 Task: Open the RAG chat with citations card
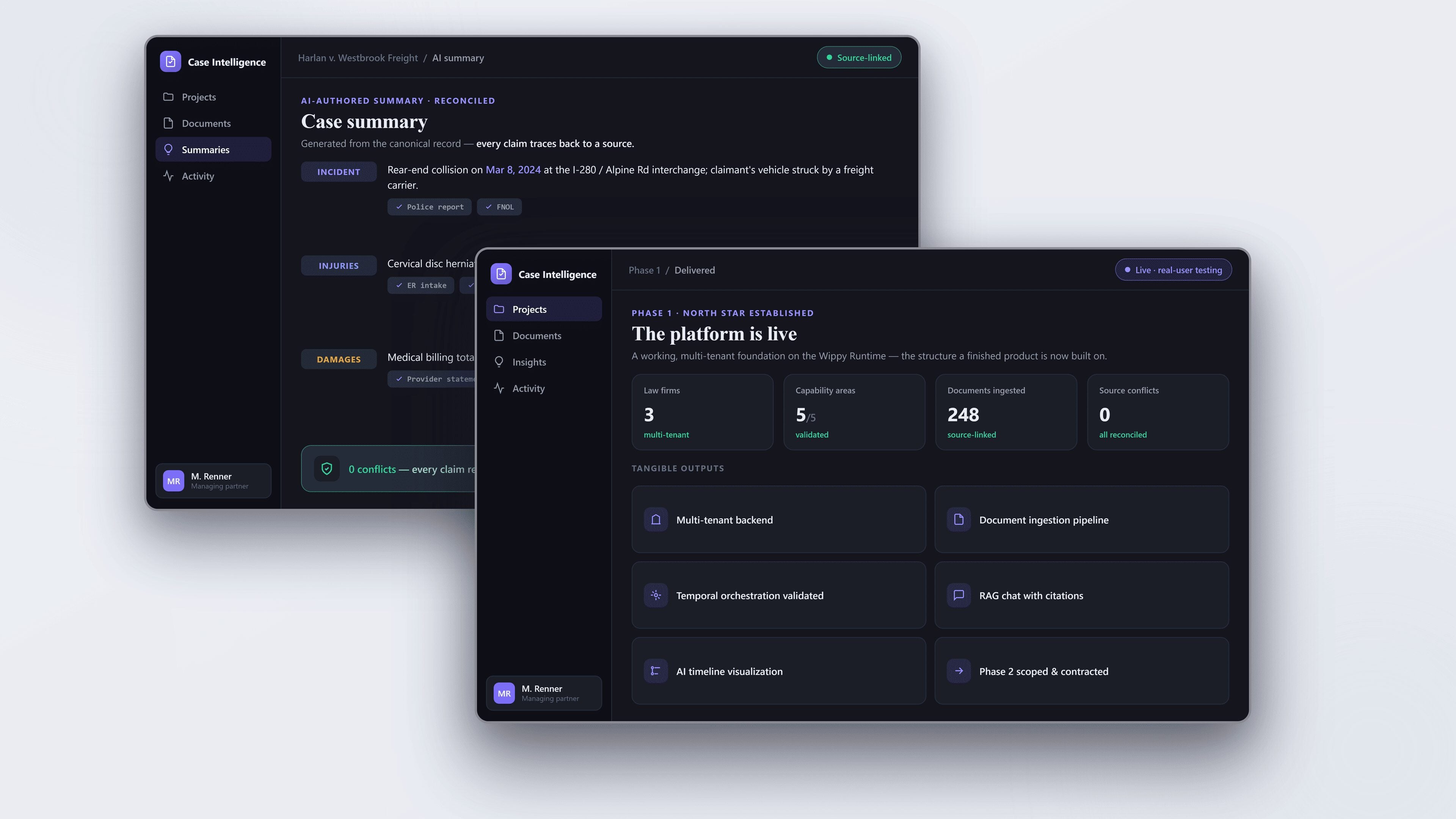coord(1082,595)
